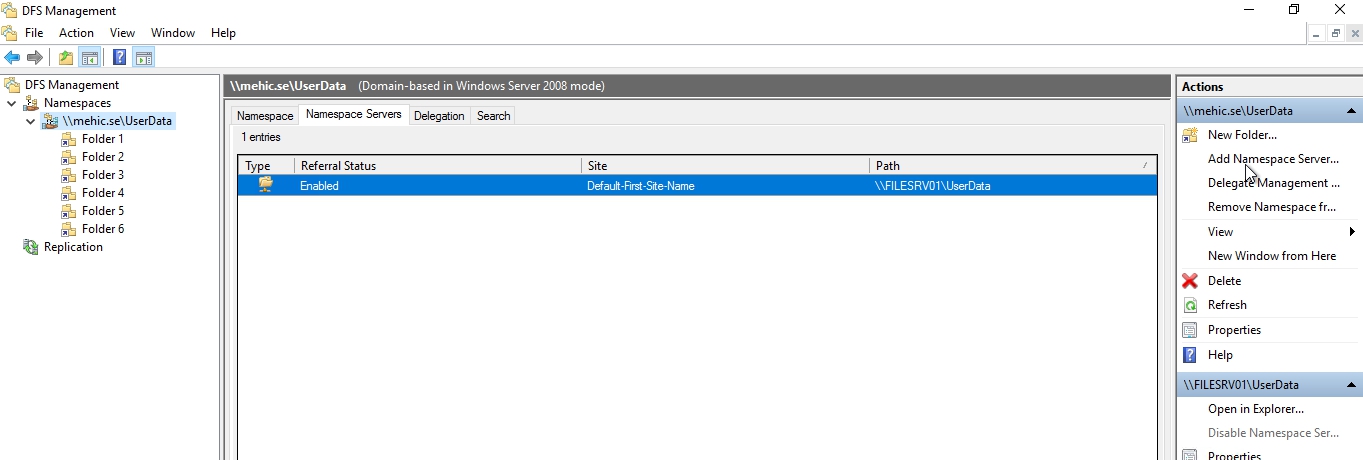1363x460 pixels.
Task: Open the Action menu
Action: [x=76, y=33]
